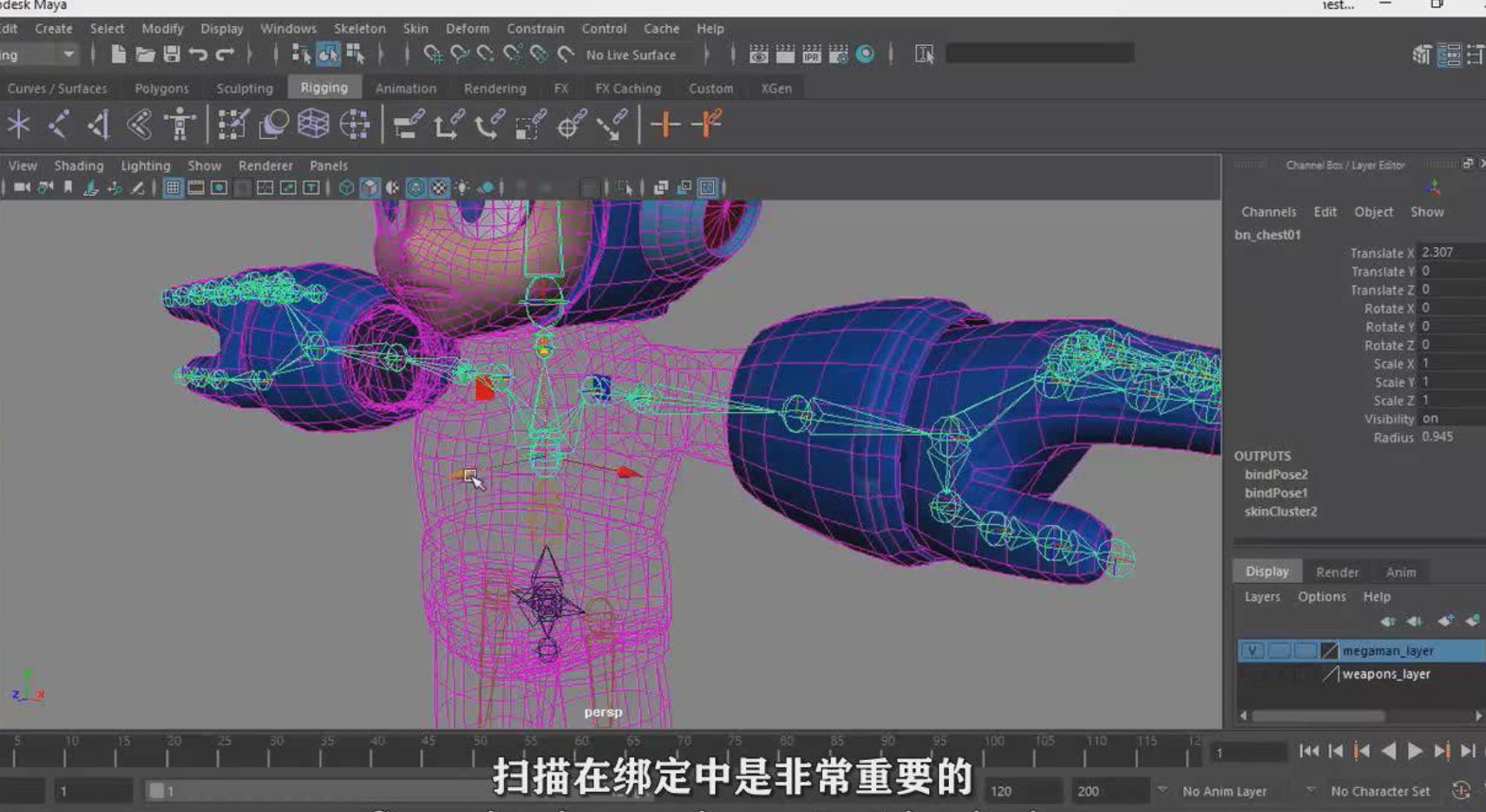Click the Set Key on Animated icon

pyautogui.click(x=707, y=125)
